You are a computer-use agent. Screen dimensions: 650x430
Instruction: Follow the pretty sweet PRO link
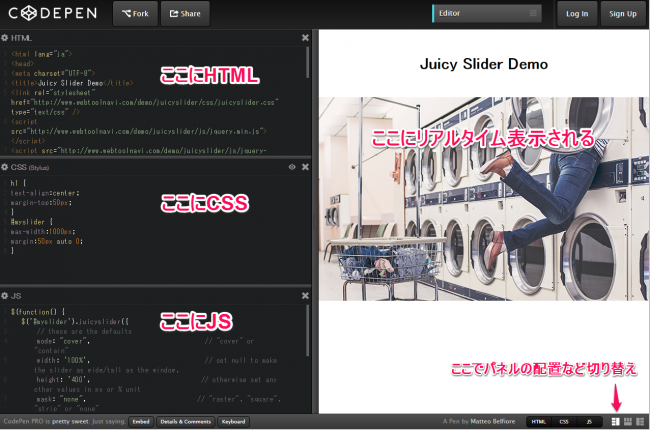coord(70,421)
